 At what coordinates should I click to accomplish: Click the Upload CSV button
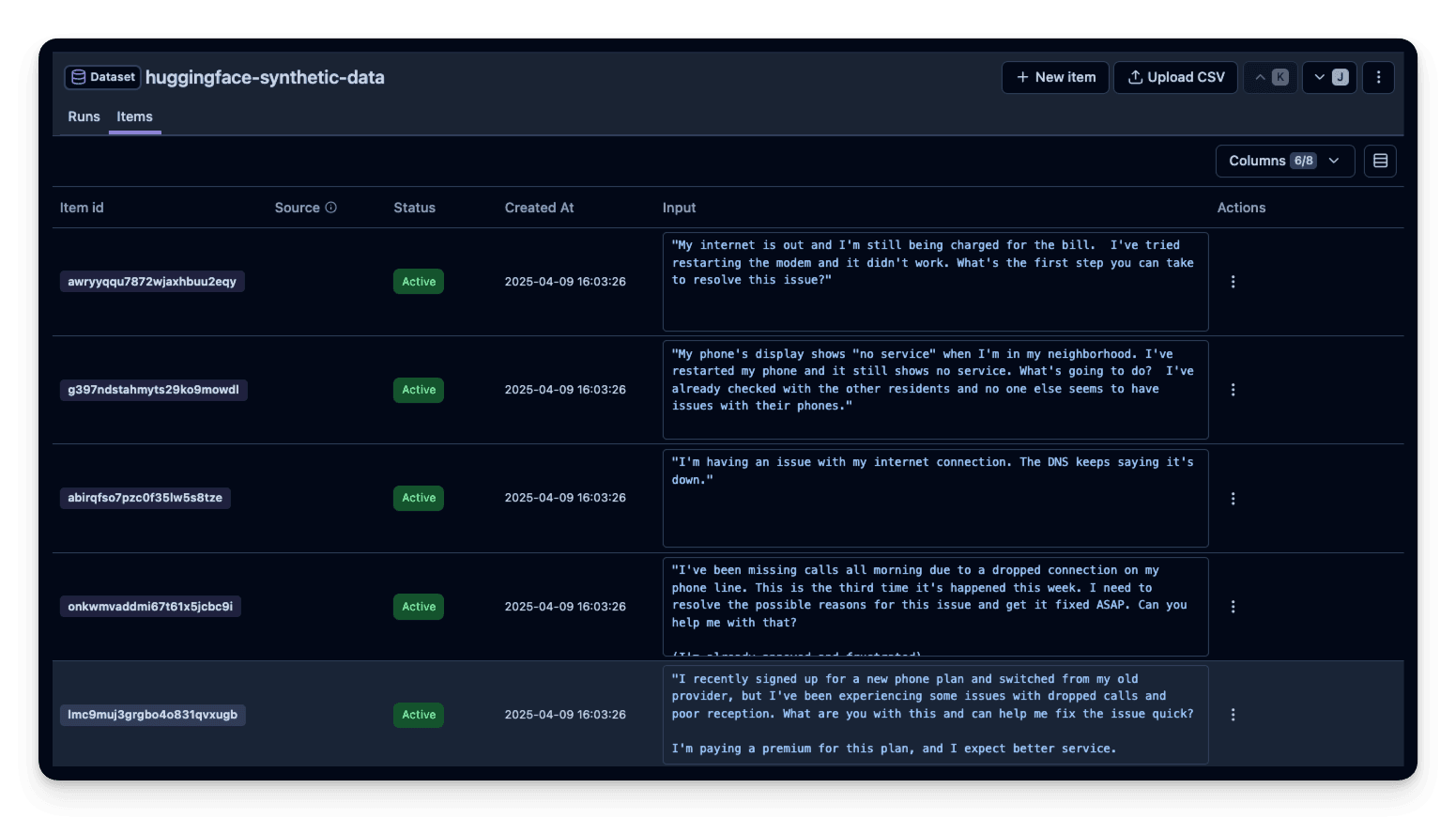point(1175,77)
